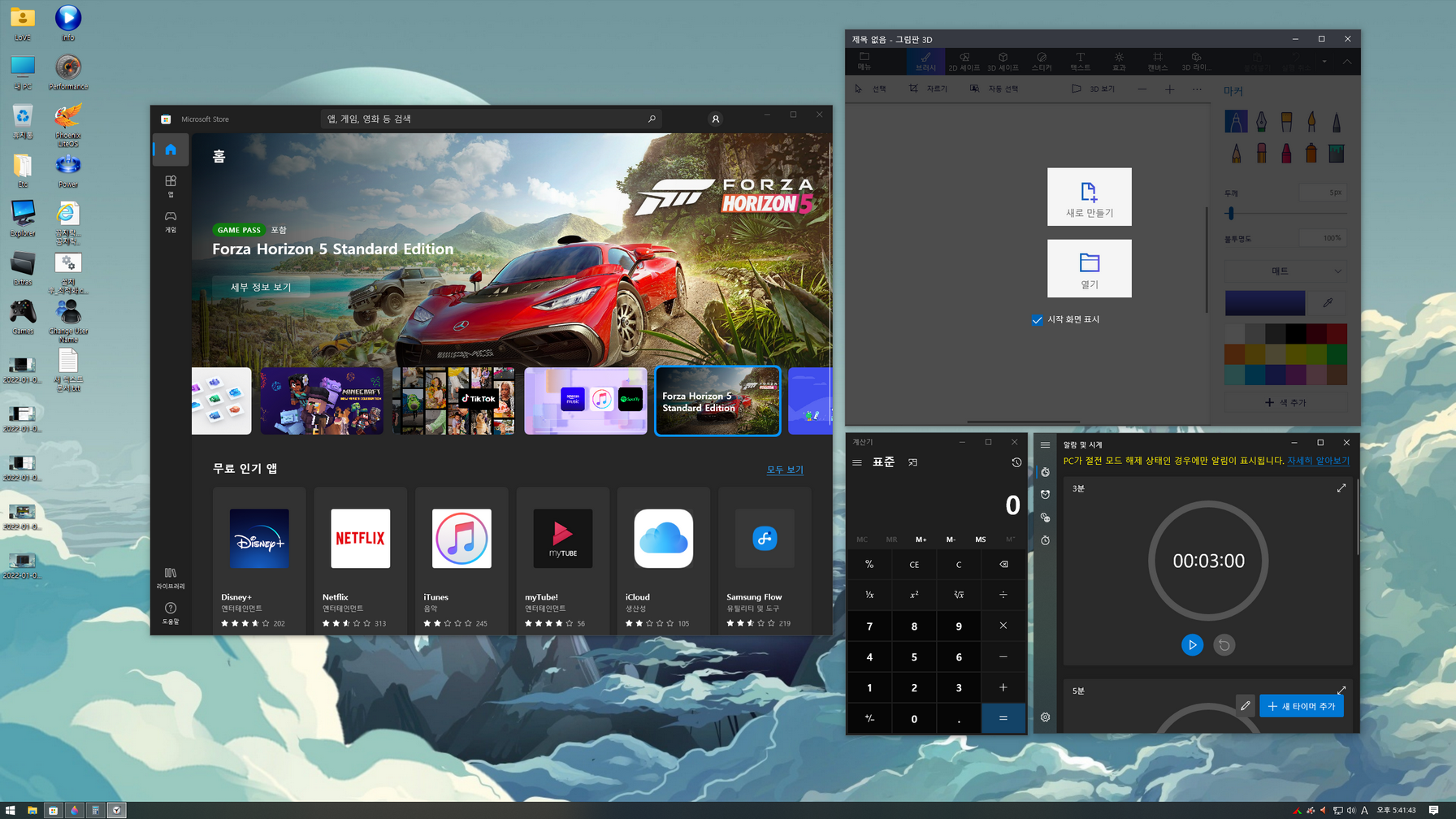Image resolution: width=1456 pixels, height=819 pixels.
Task: Click the learn more link in Alarms & Clock
Action: [1318, 461]
